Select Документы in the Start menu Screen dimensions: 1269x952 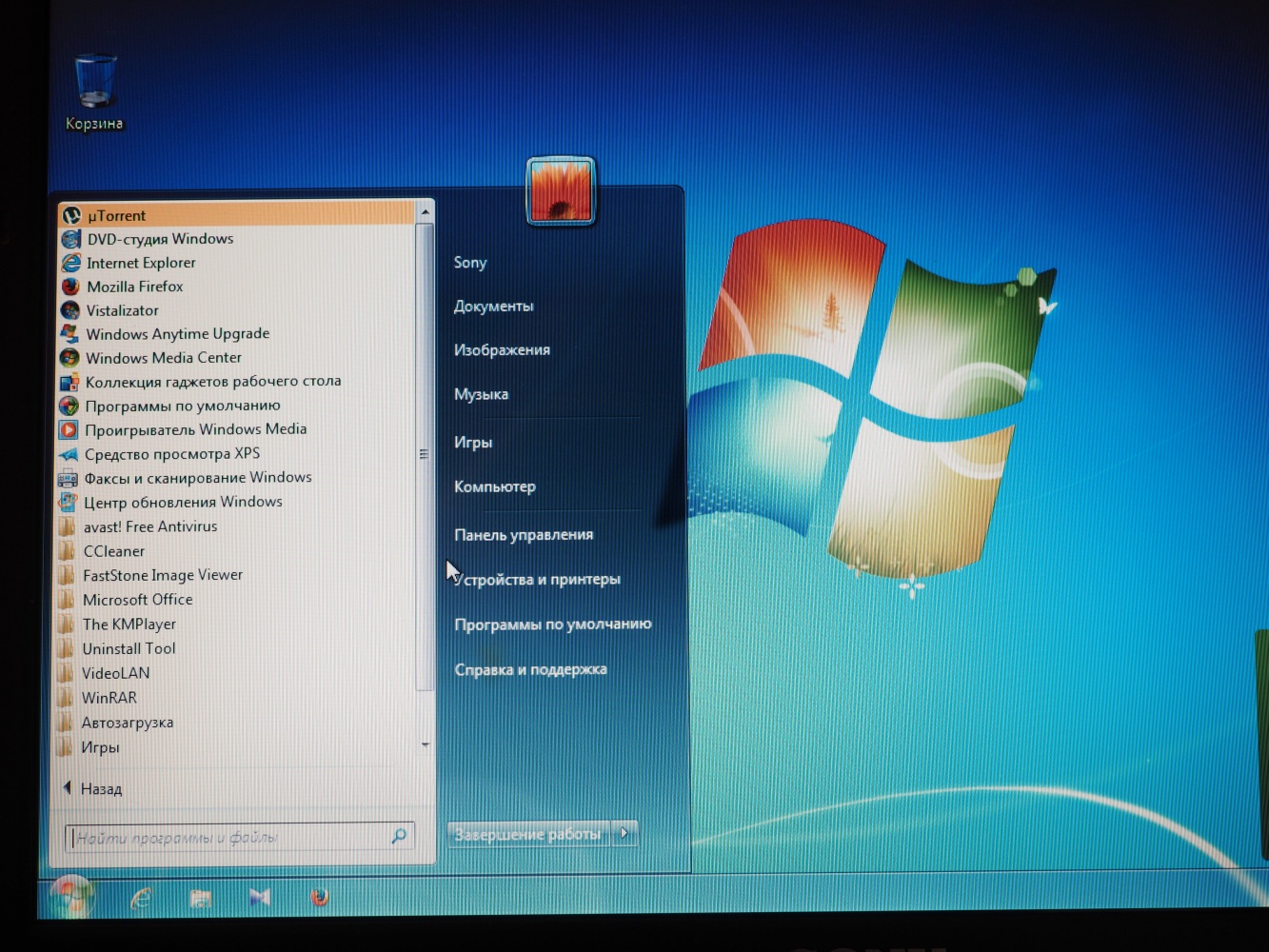coord(493,307)
